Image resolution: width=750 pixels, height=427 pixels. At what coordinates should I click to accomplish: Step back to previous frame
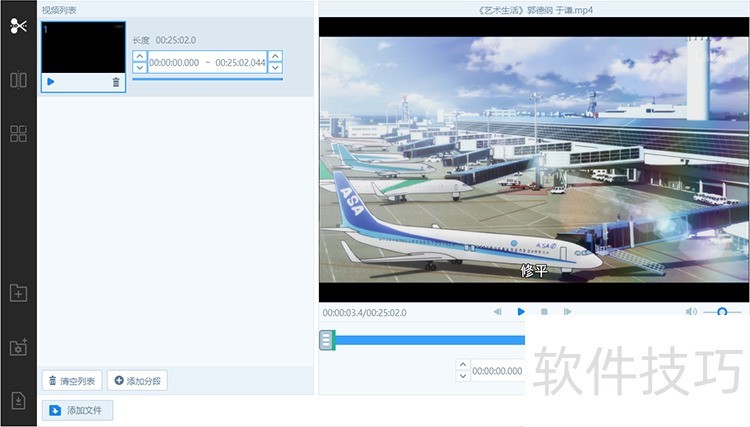pos(497,312)
